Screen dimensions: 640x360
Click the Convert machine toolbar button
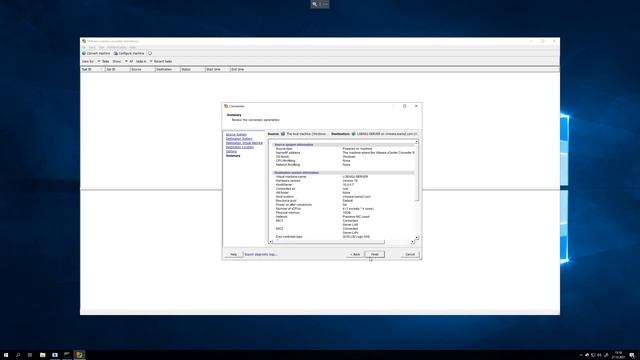[96, 53]
